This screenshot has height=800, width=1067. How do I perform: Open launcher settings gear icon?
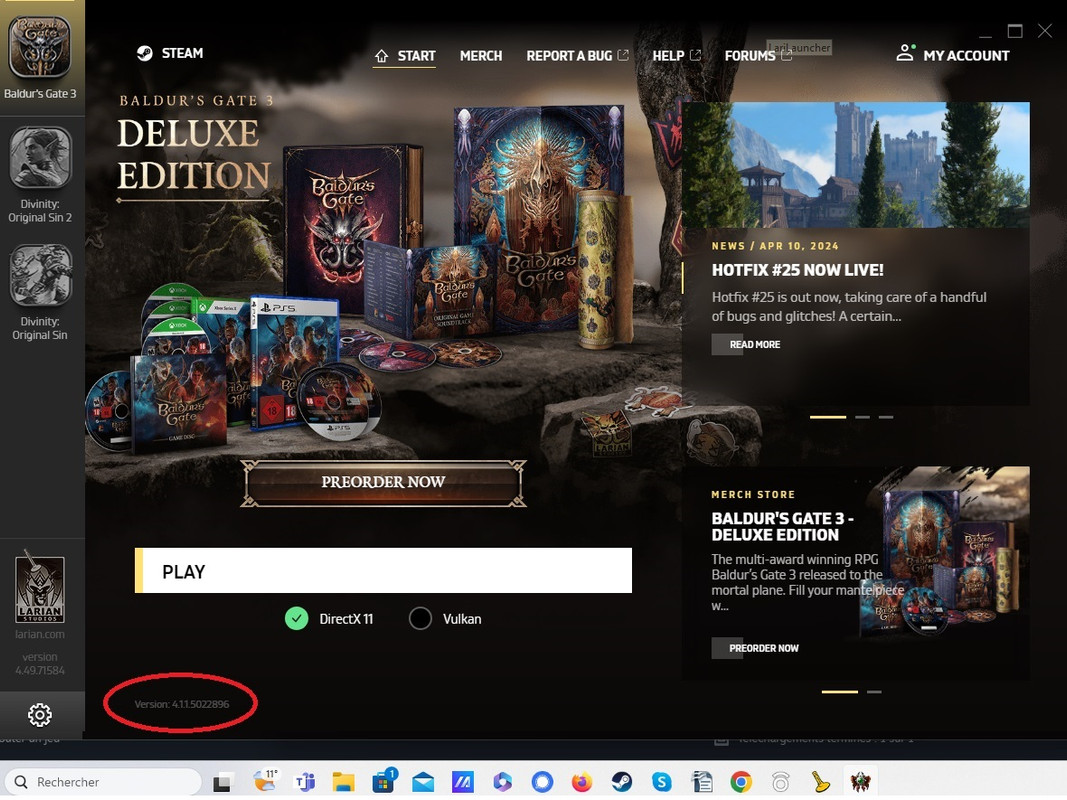tap(39, 715)
